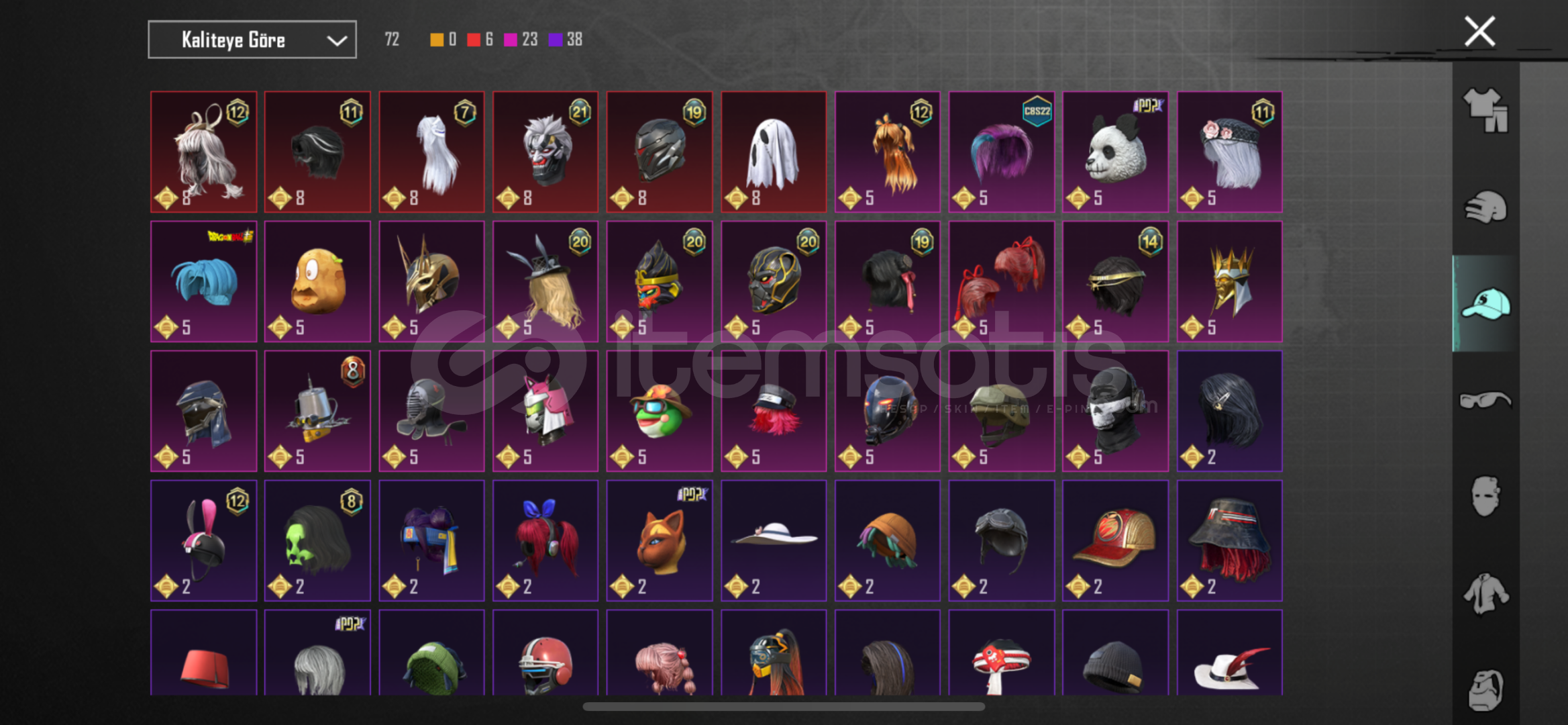Select the cap/headgear category in the sidebar
Image resolution: width=1568 pixels, height=725 pixels.
(1485, 303)
